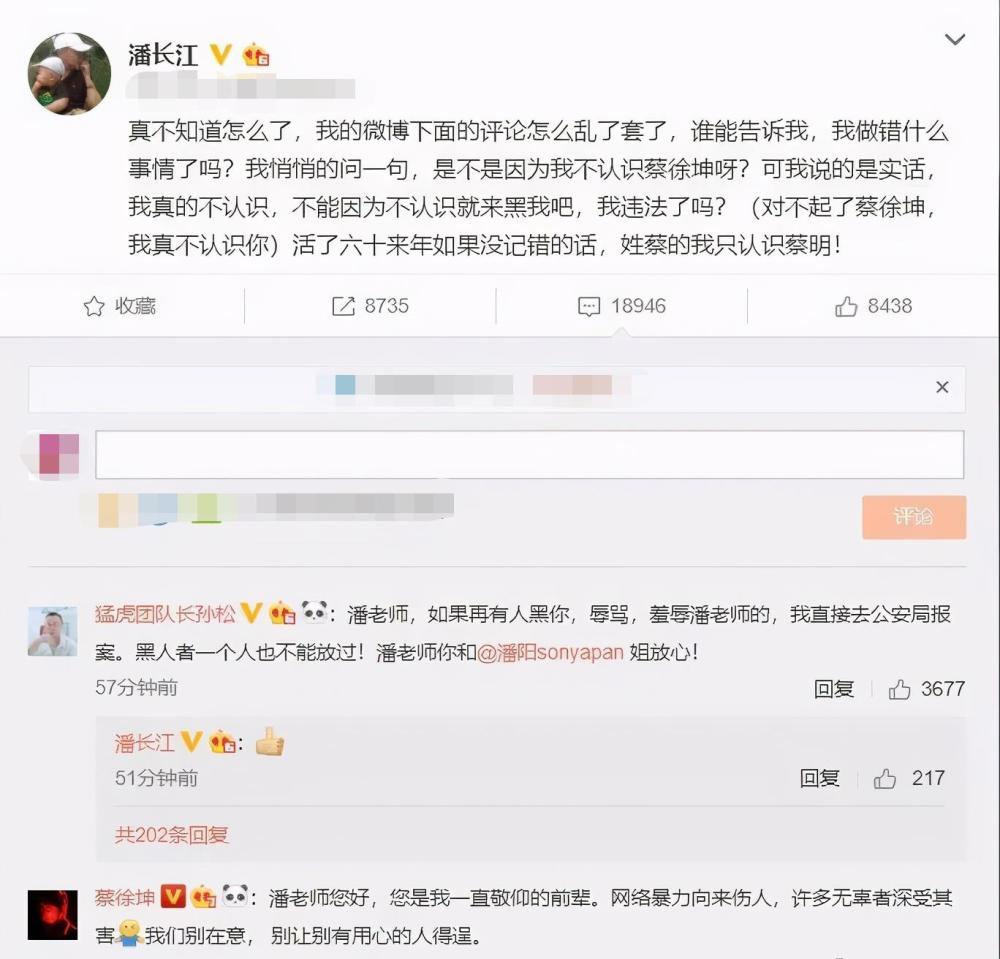1000x959 pixels.
Task: Close the blurred notice banner
Action: point(942,387)
